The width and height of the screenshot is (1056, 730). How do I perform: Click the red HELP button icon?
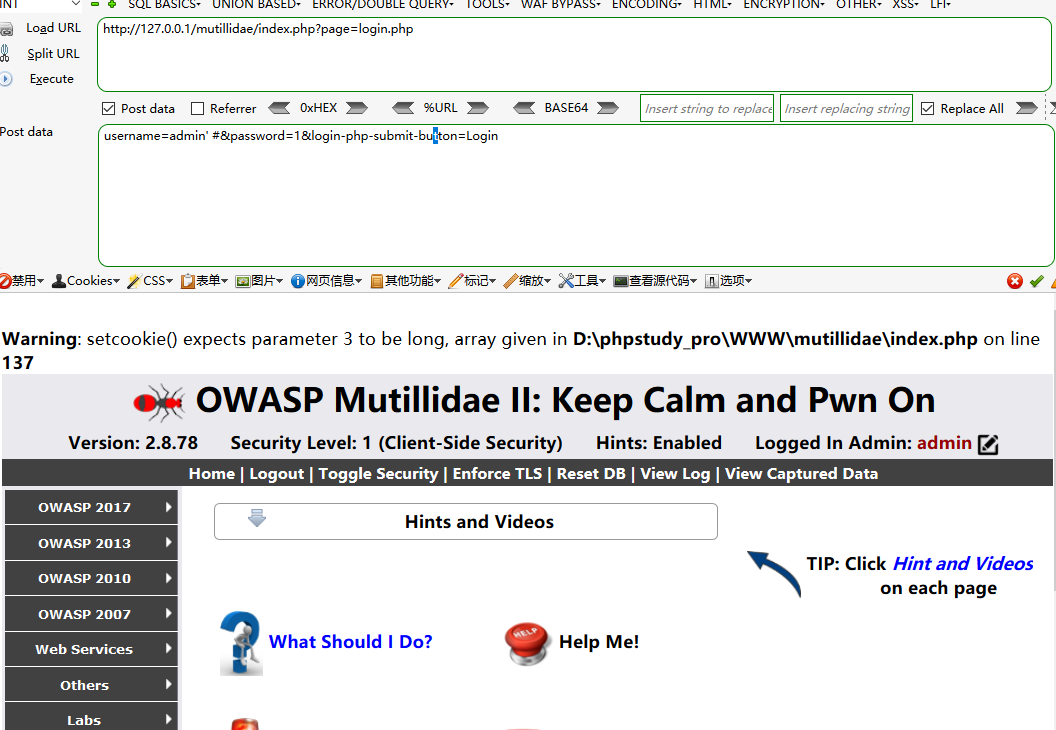click(527, 643)
